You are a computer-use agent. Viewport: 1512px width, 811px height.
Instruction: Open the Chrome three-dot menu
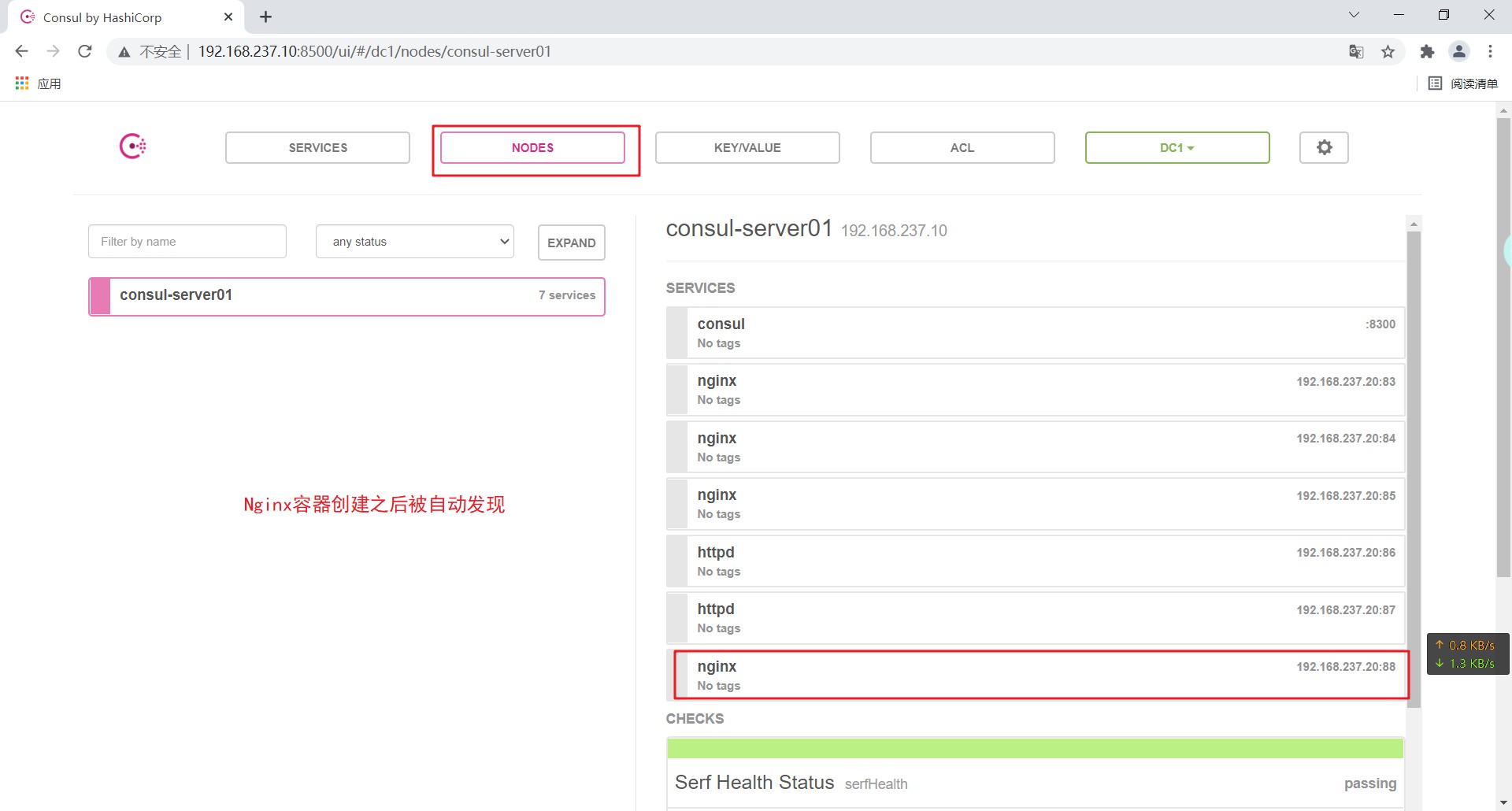pos(1490,51)
